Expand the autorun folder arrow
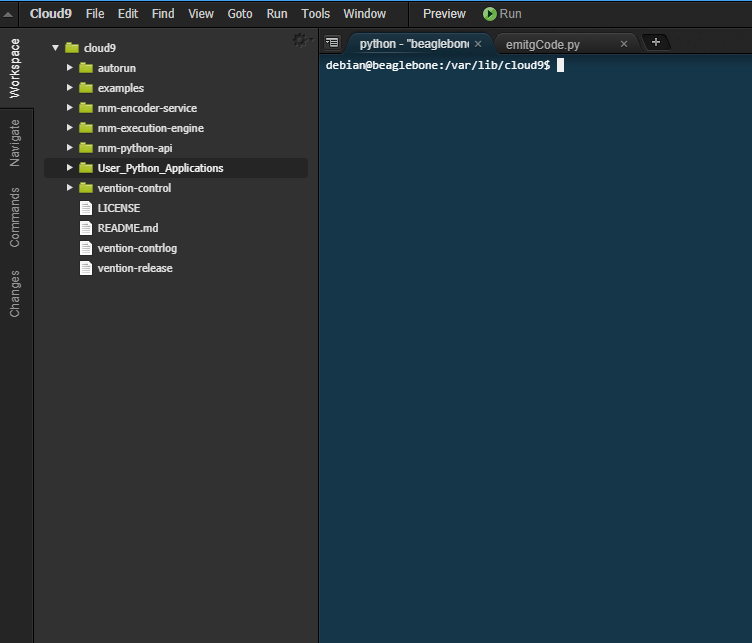This screenshot has width=752, height=643. pos(70,68)
